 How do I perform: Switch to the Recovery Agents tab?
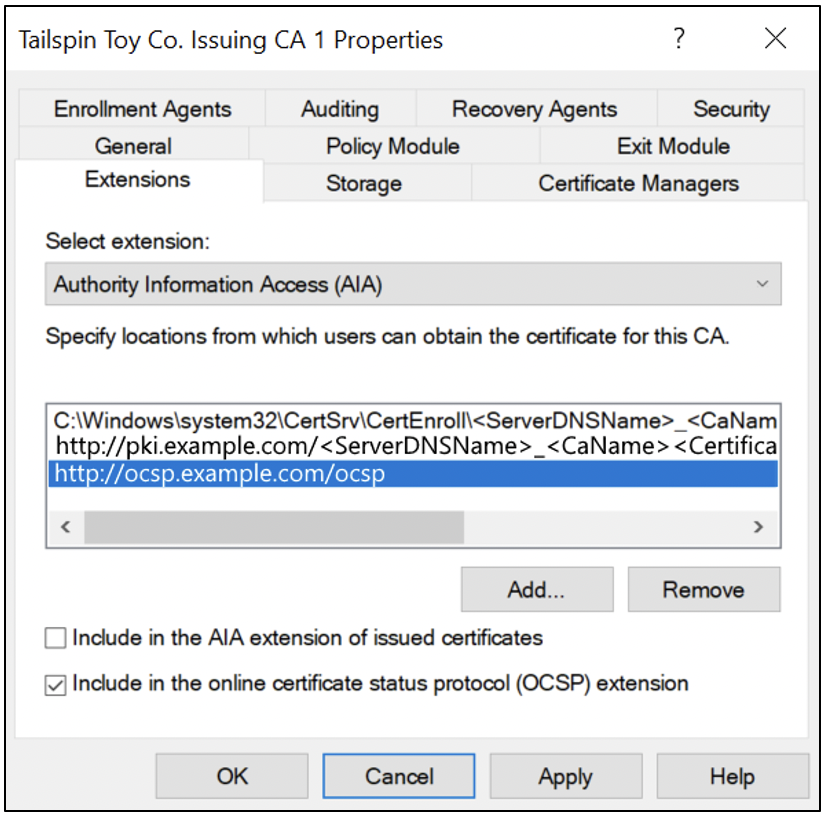click(535, 109)
